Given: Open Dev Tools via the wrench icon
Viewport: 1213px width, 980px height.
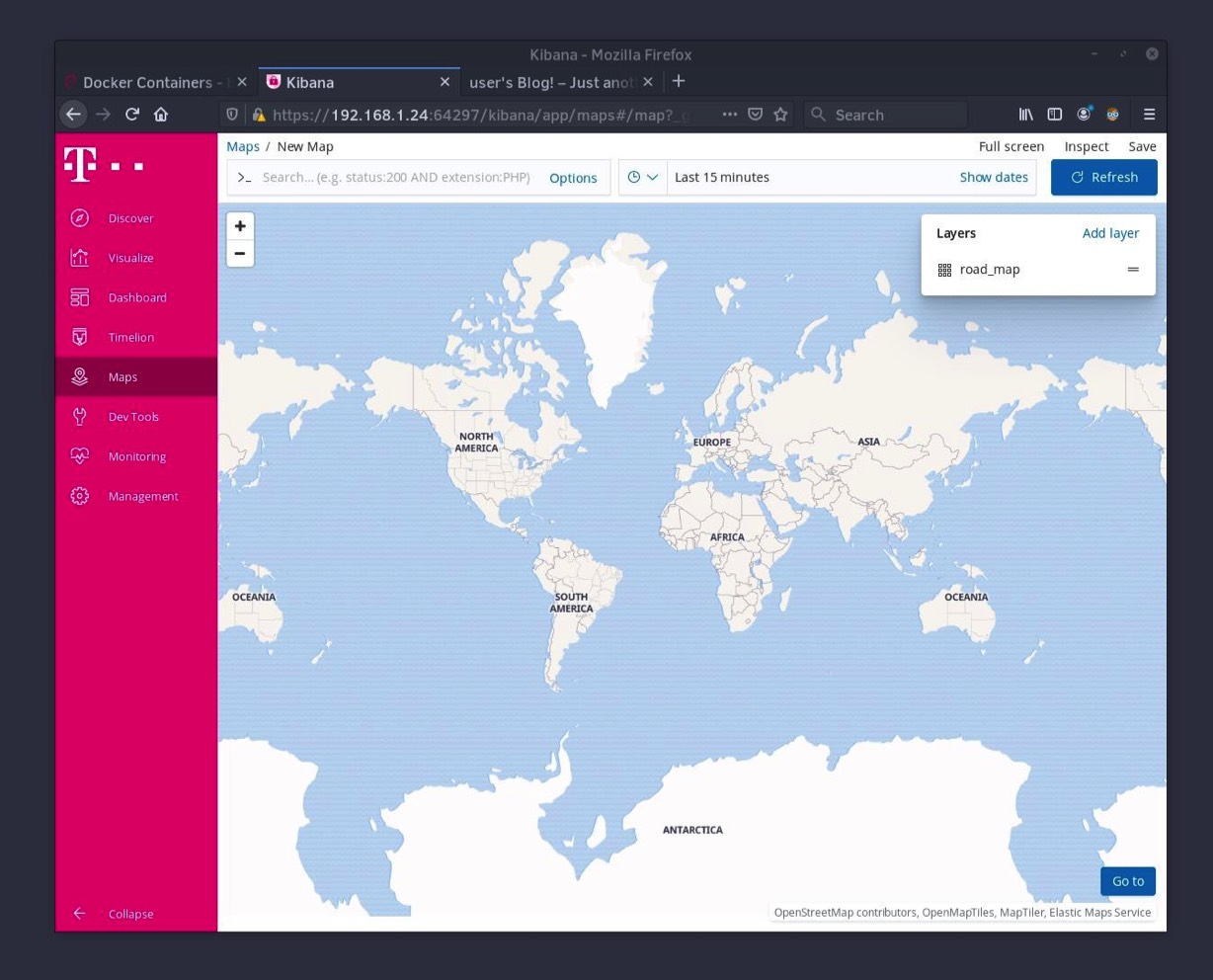Looking at the screenshot, I should [x=80, y=417].
